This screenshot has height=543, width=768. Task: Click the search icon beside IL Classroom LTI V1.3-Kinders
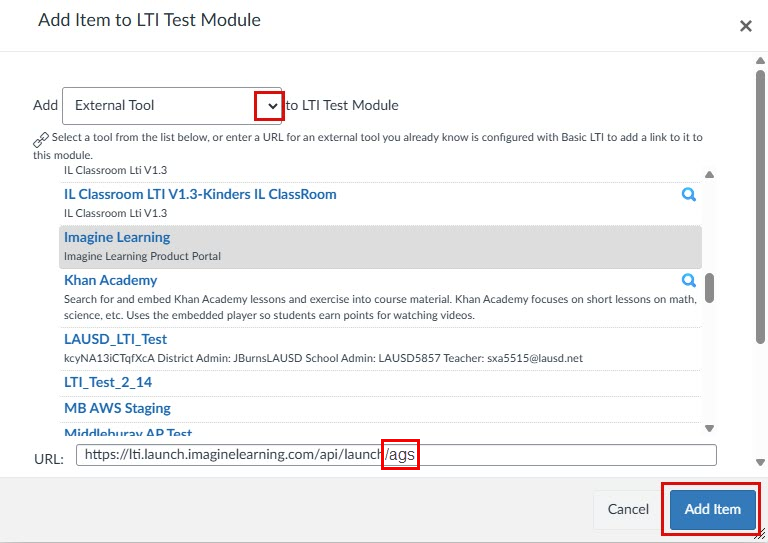pyautogui.click(x=689, y=195)
